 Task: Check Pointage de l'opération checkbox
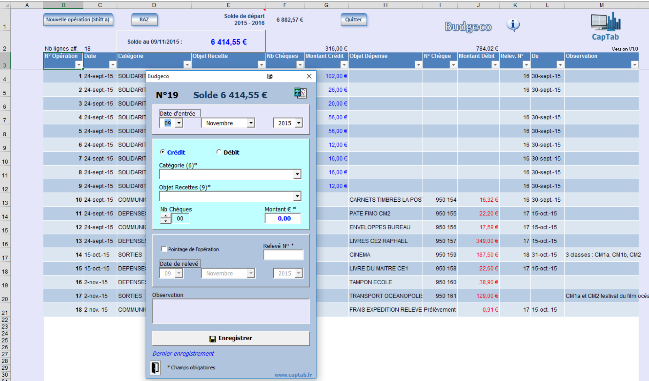click(164, 249)
